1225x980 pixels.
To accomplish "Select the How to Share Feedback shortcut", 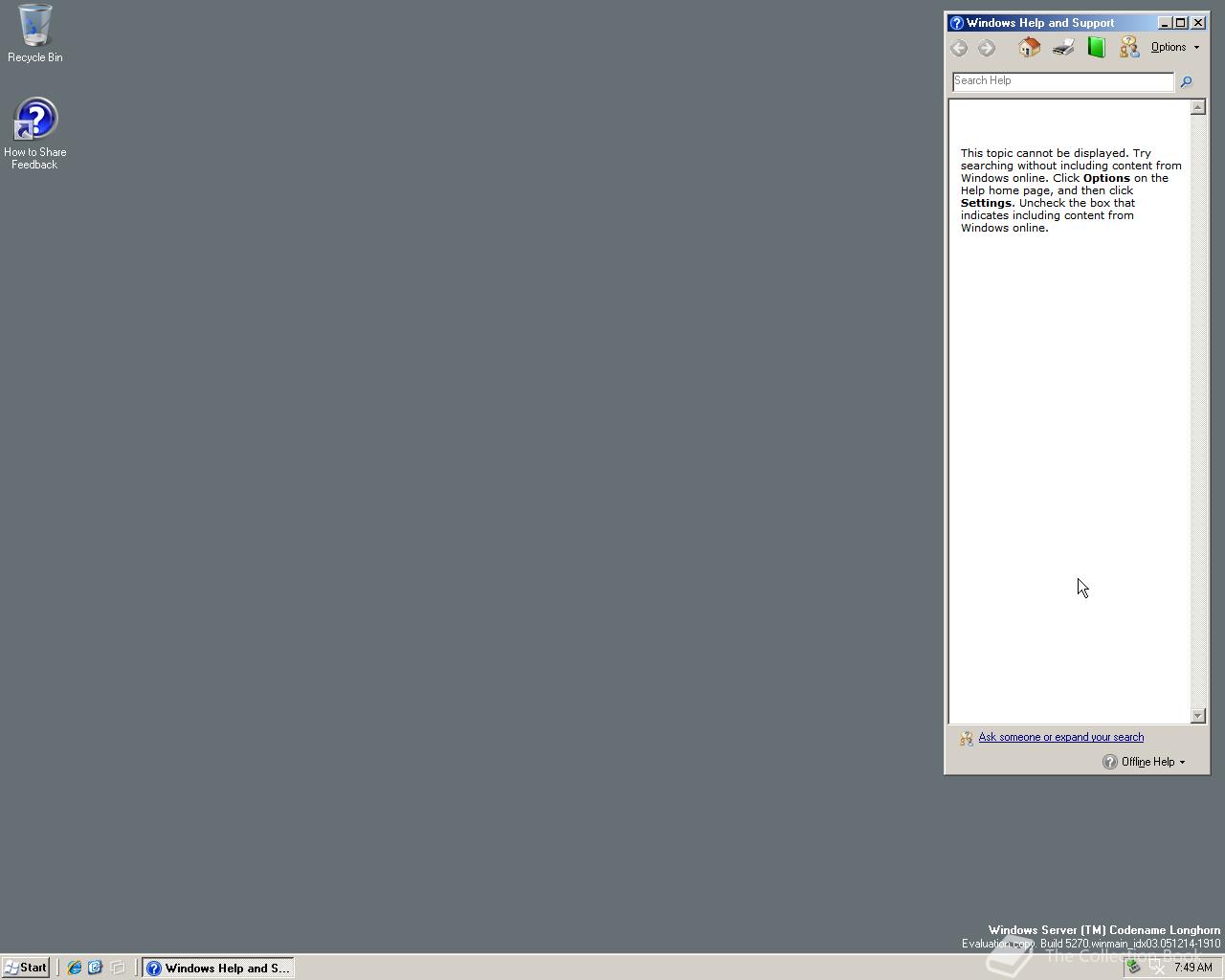I will click(35, 134).
